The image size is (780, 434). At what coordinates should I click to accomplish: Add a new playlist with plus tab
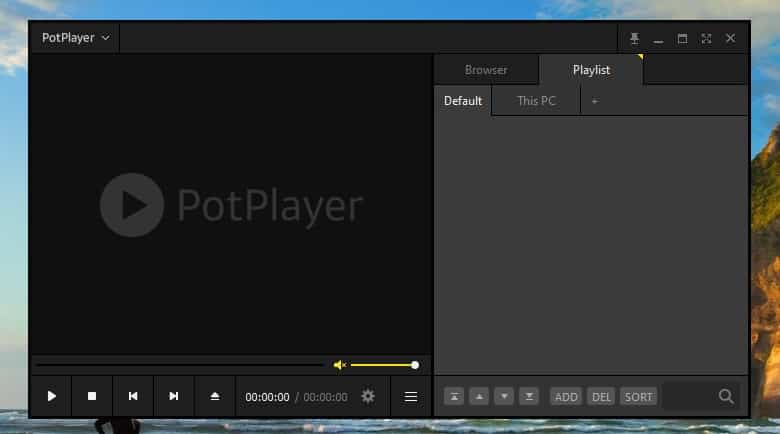tap(594, 101)
